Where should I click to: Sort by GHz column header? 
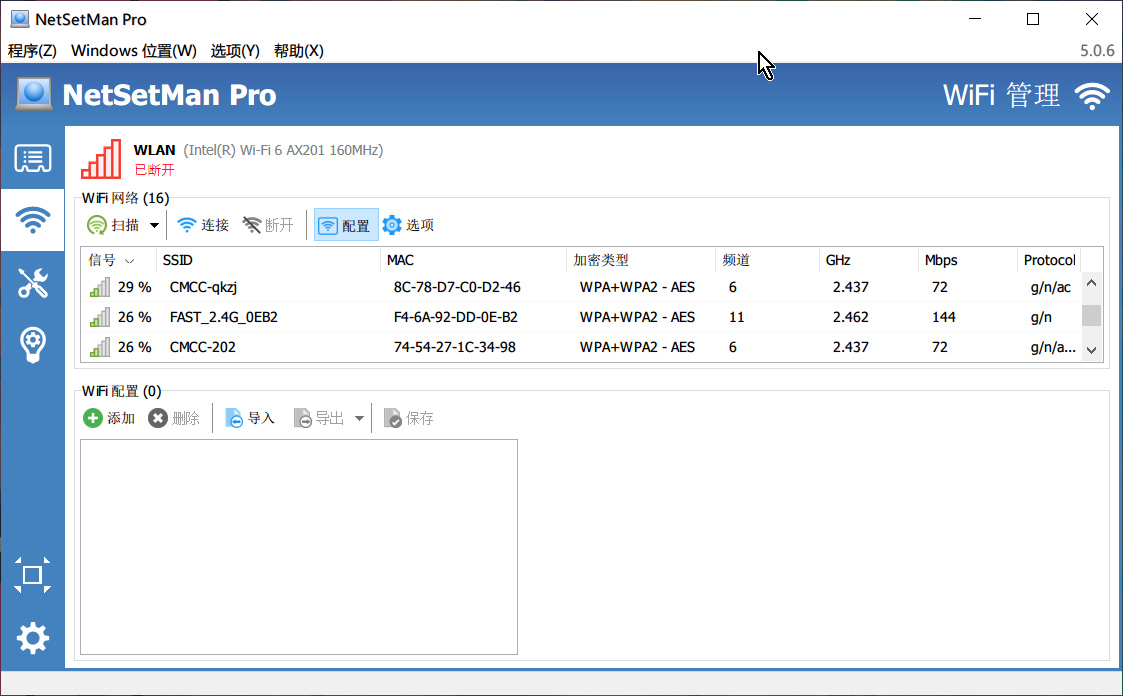(868, 260)
